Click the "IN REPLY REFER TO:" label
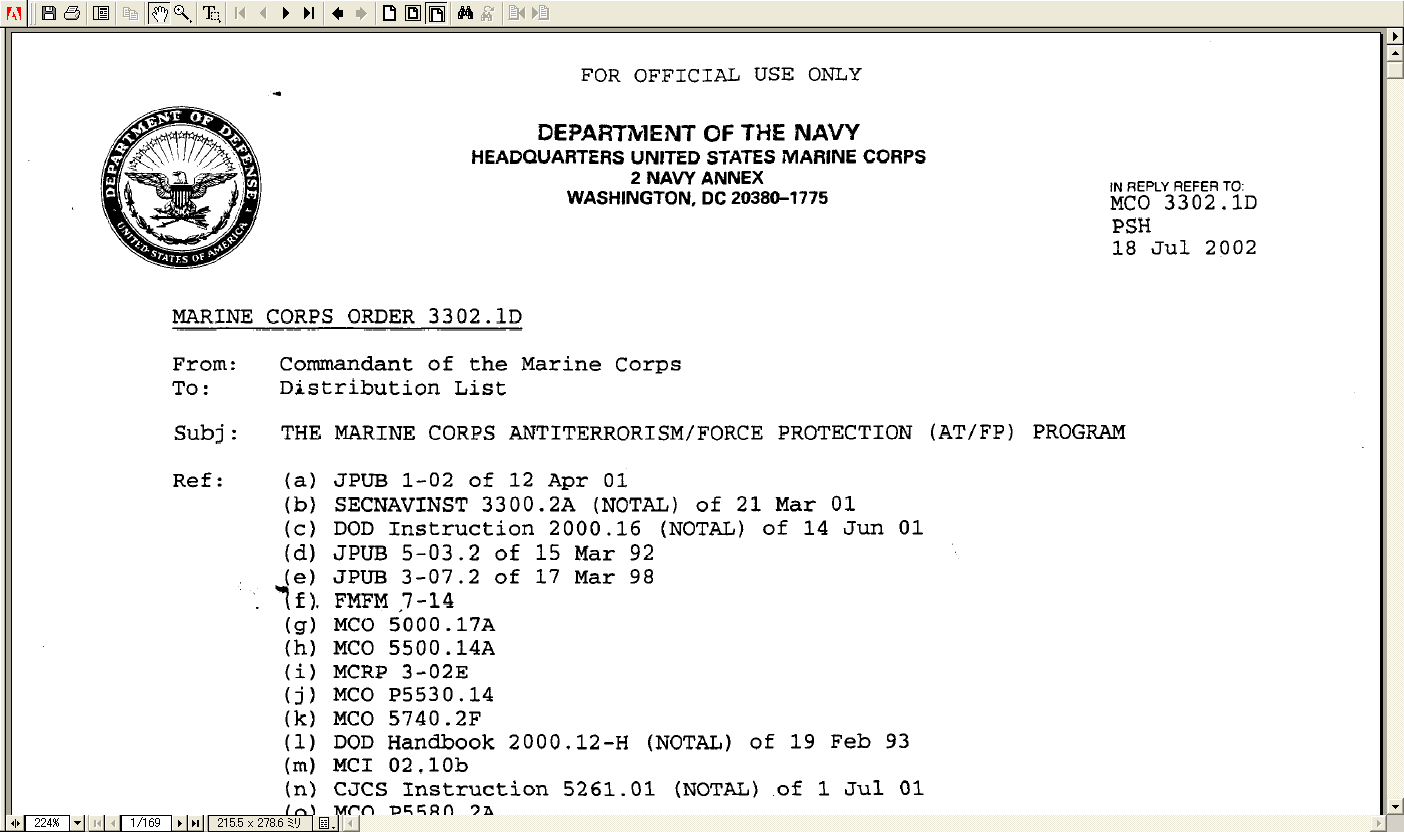1404x832 pixels. [x=1176, y=186]
